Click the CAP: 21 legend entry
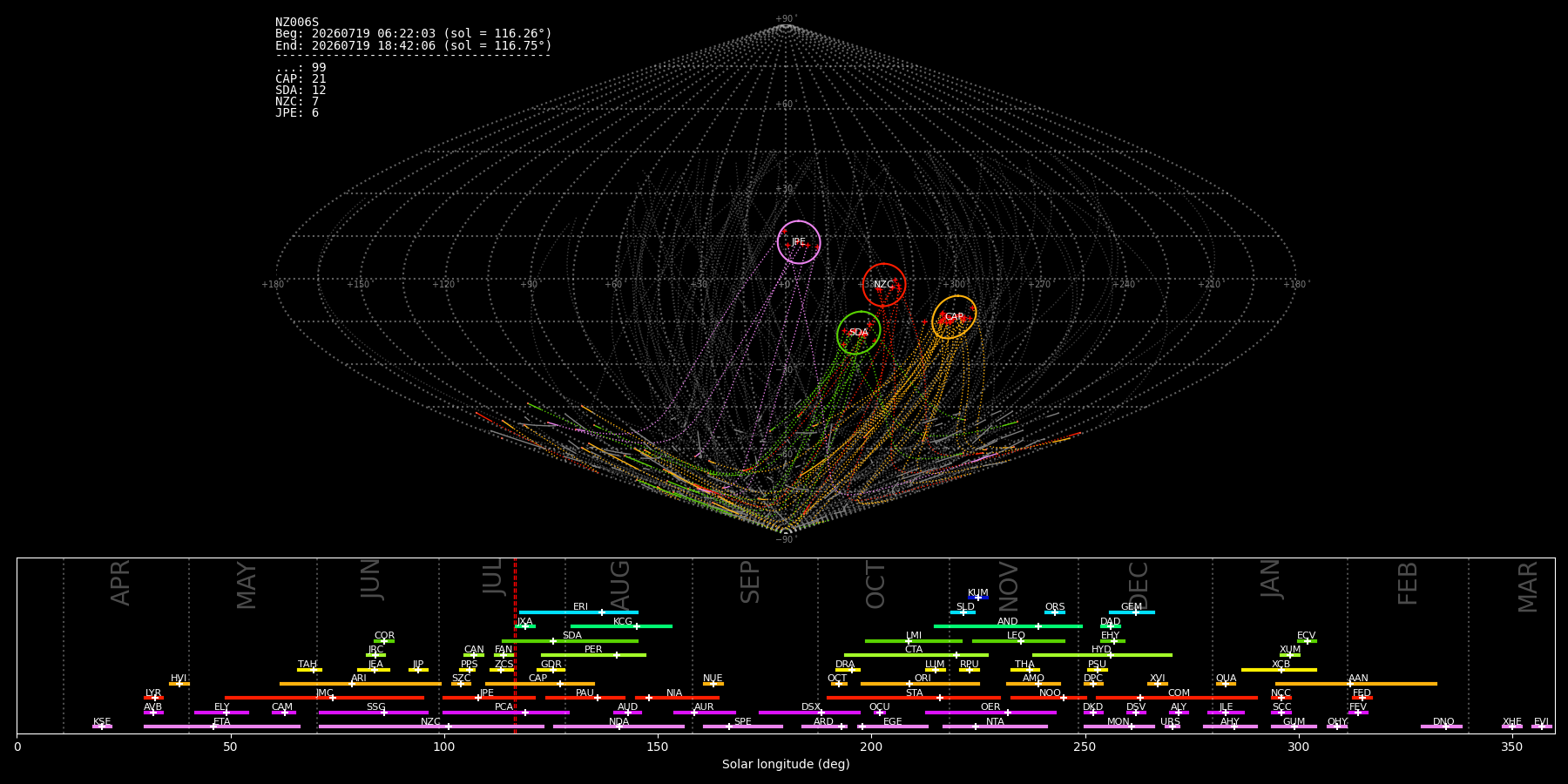 tap(301, 79)
